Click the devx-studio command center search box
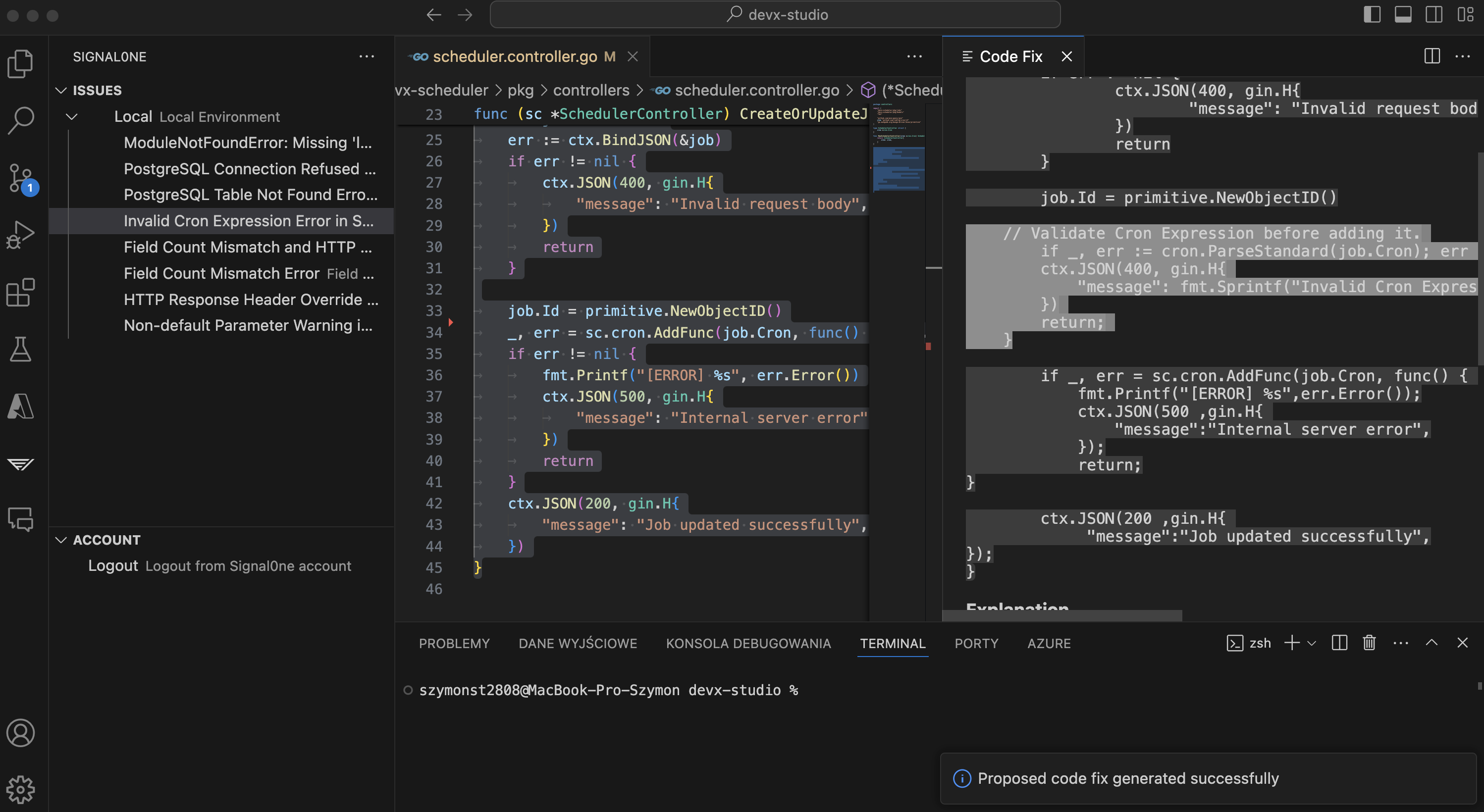This screenshot has height=812, width=1484. (x=774, y=14)
